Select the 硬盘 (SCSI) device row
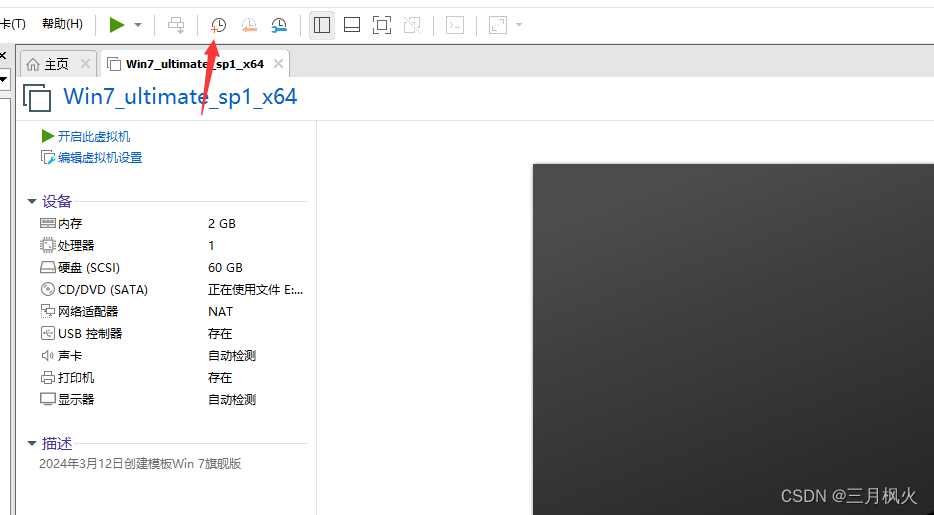Screen dimensions: 934x515 [173, 268]
